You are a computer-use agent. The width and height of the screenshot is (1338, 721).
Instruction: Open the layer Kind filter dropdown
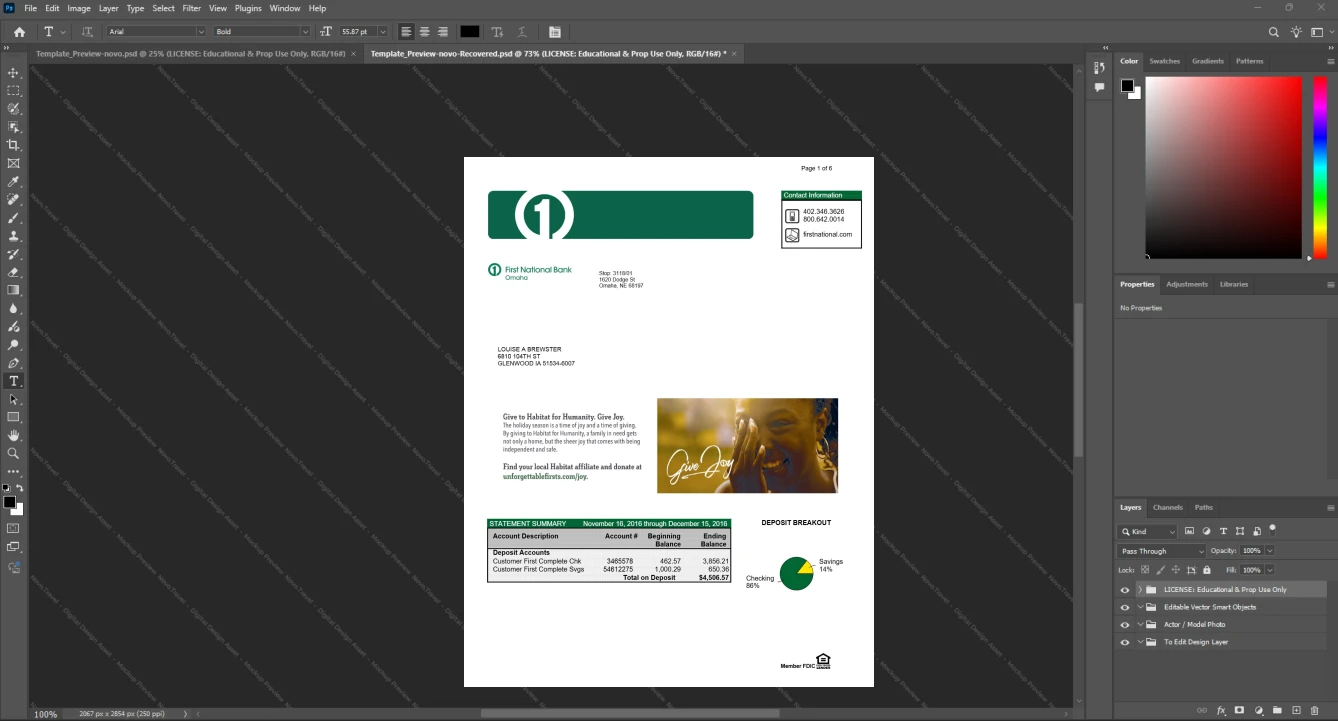1148,532
